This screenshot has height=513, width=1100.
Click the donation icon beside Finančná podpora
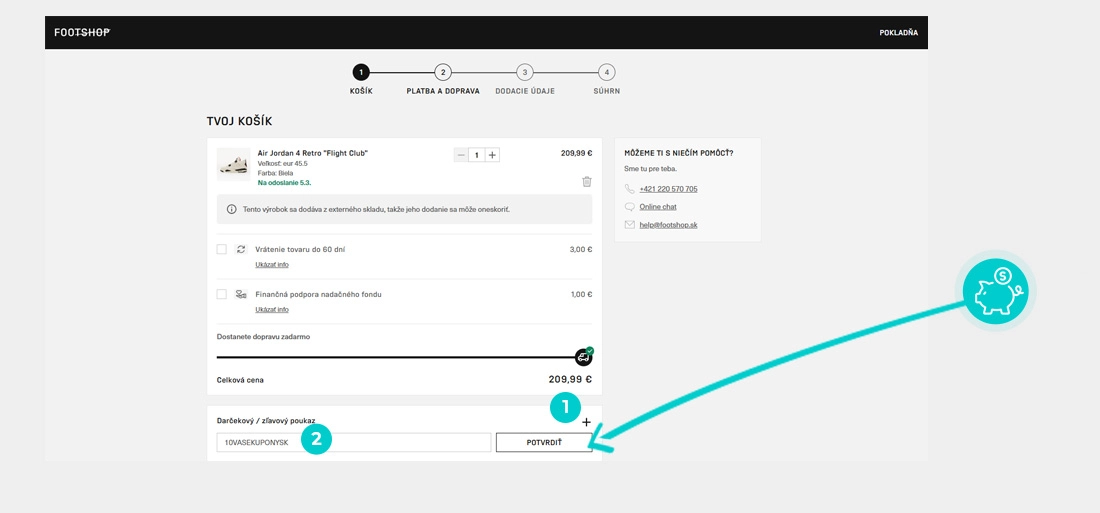[x=241, y=294]
